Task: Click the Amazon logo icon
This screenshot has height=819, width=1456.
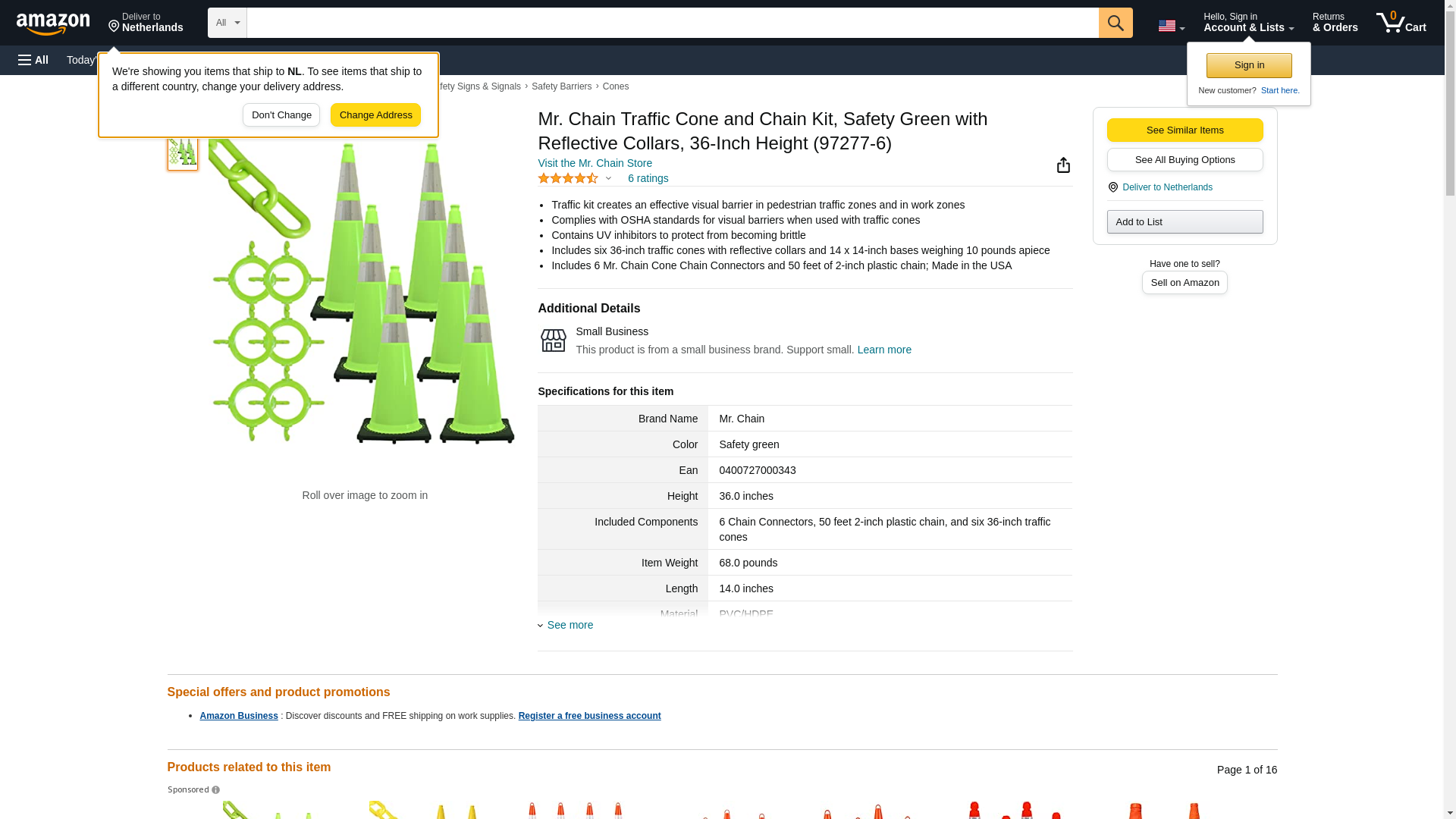Action: [x=53, y=24]
